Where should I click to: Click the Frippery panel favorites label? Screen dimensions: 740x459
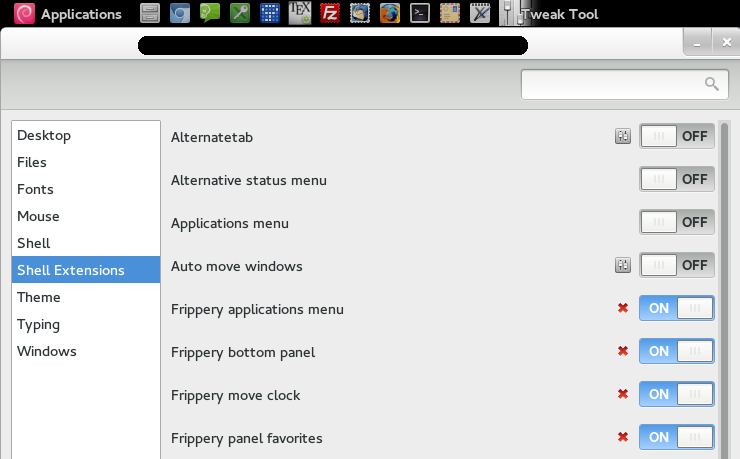coord(247,438)
